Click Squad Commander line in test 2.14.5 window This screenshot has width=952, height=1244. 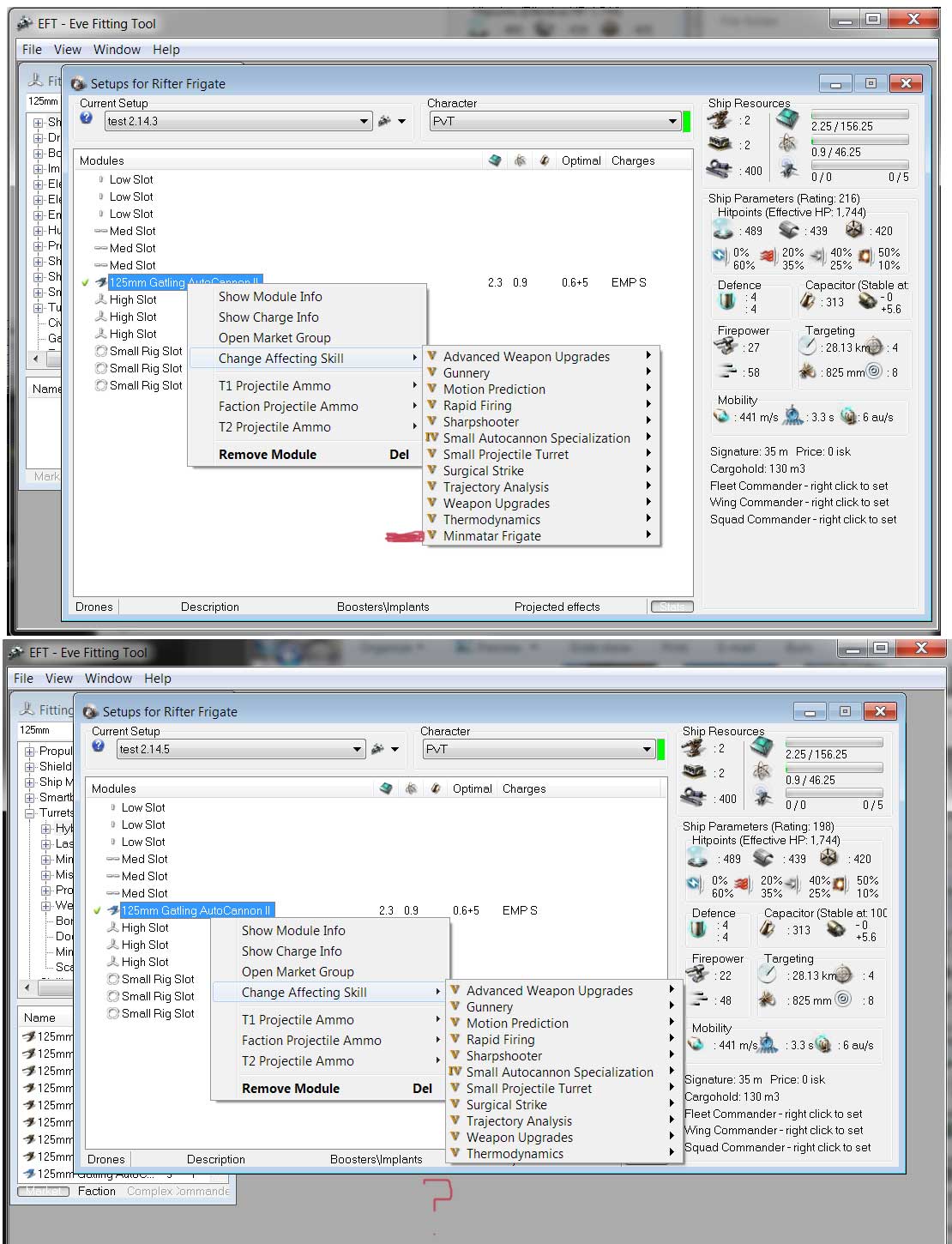pos(777,1147)
